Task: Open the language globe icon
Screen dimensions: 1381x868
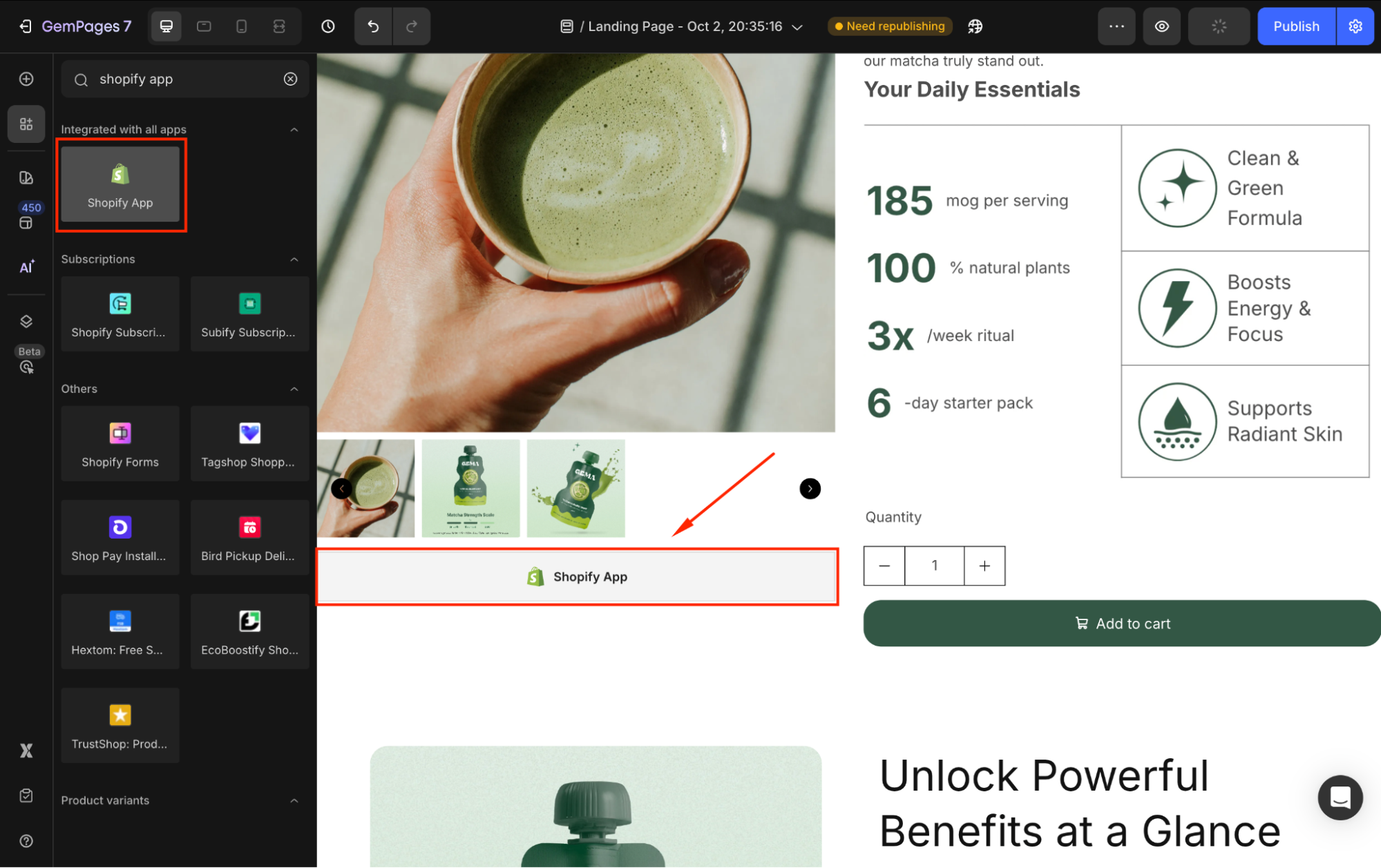Action: click(x=975, y=26)
